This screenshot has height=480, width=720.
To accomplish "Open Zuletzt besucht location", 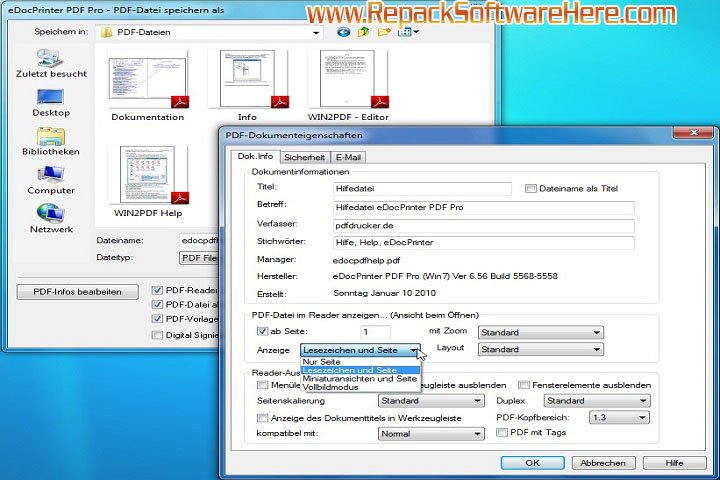I will (51, 63).
